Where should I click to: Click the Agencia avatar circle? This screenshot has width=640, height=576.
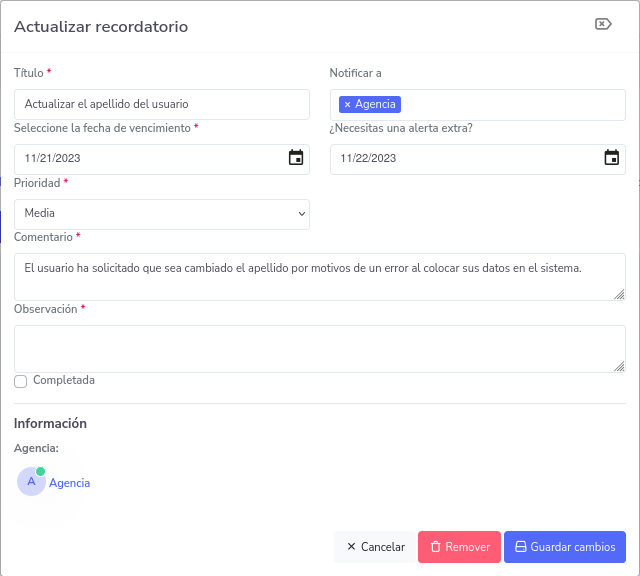[31, 482]
